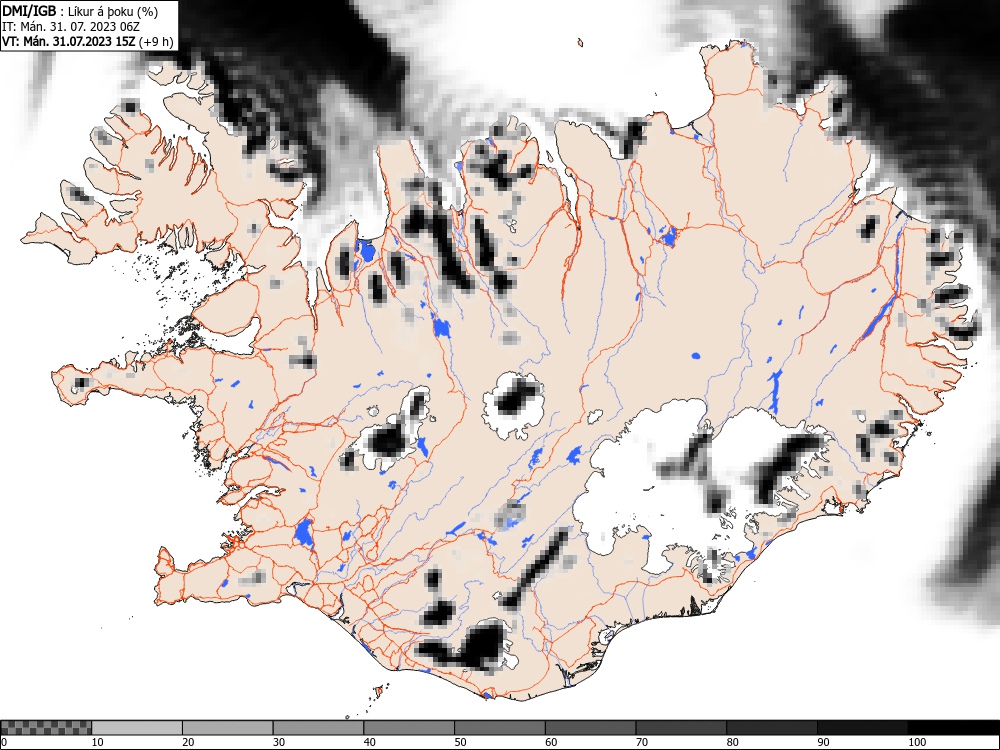Click the legend label "10"
This screenshot has height=750, width=1000.
(x=98, y=742)
